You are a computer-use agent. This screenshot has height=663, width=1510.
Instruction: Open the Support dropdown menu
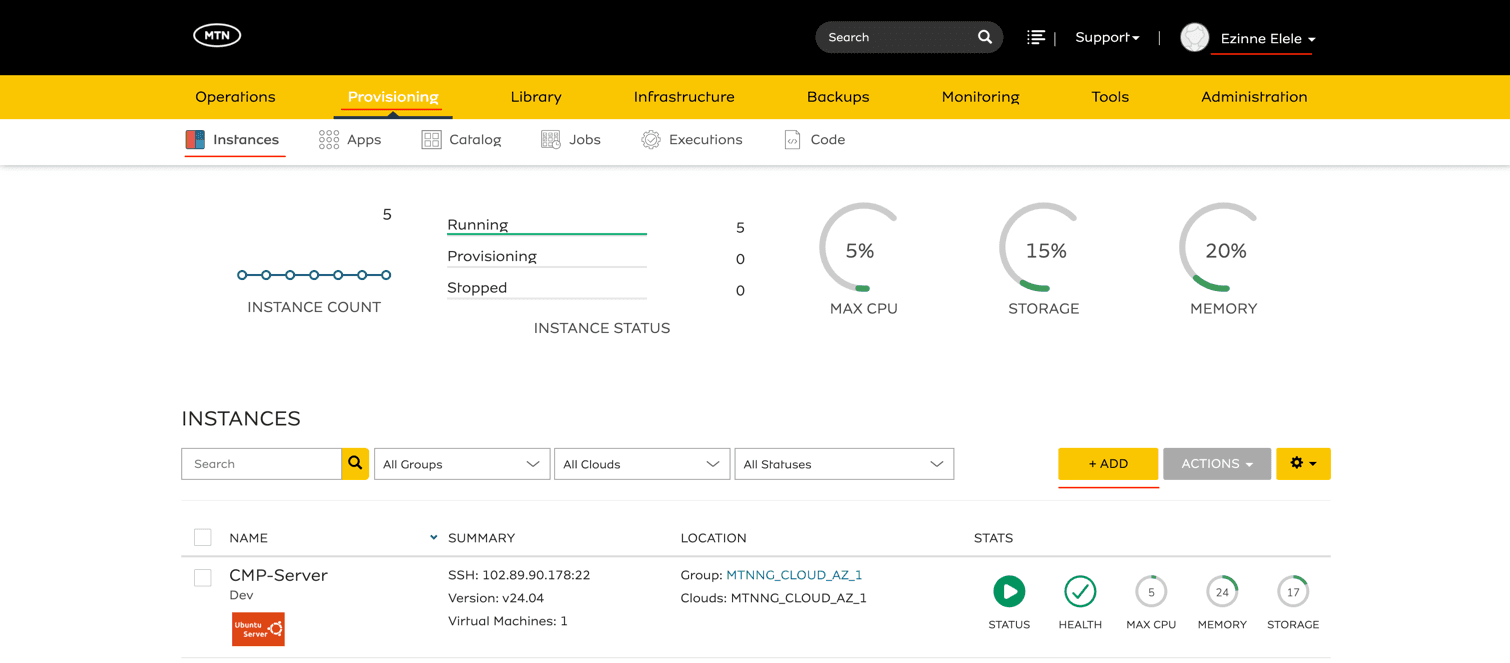pos(1107,37)
